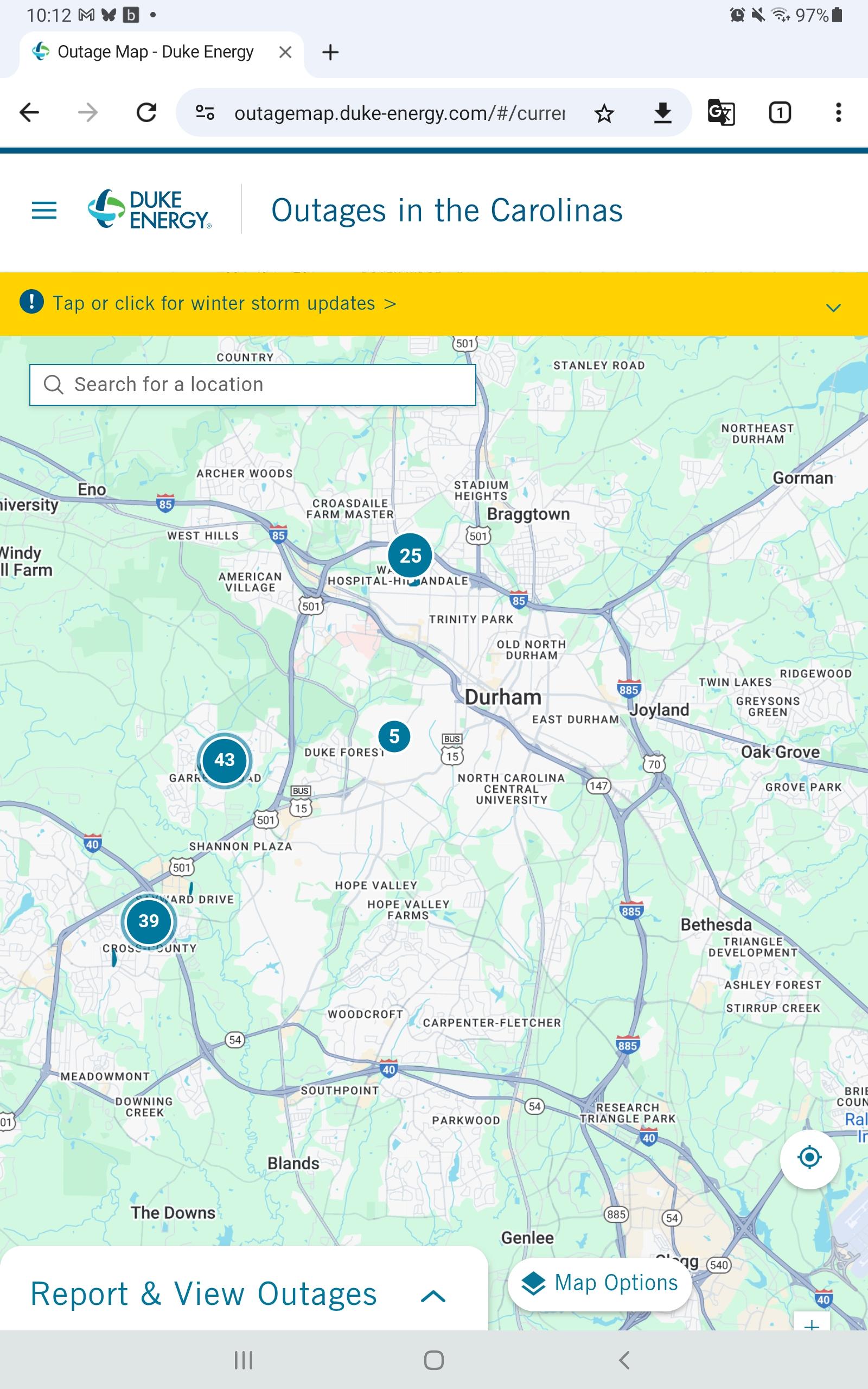This screenshot has width=868, height=1389.
Task: Tap the Woodcroft map label
Action: (x=365, y=1014)
